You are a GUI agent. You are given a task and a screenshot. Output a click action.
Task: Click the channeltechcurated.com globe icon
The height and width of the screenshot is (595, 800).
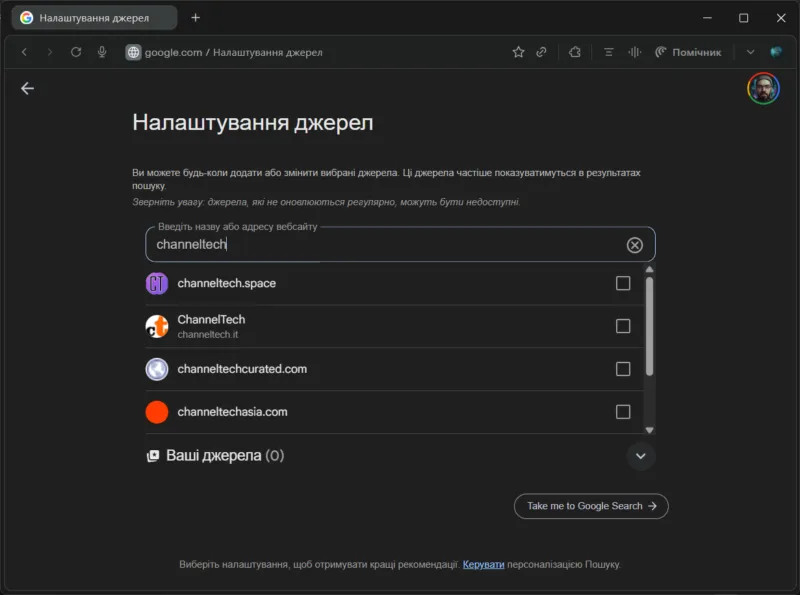tap(157, 369)
